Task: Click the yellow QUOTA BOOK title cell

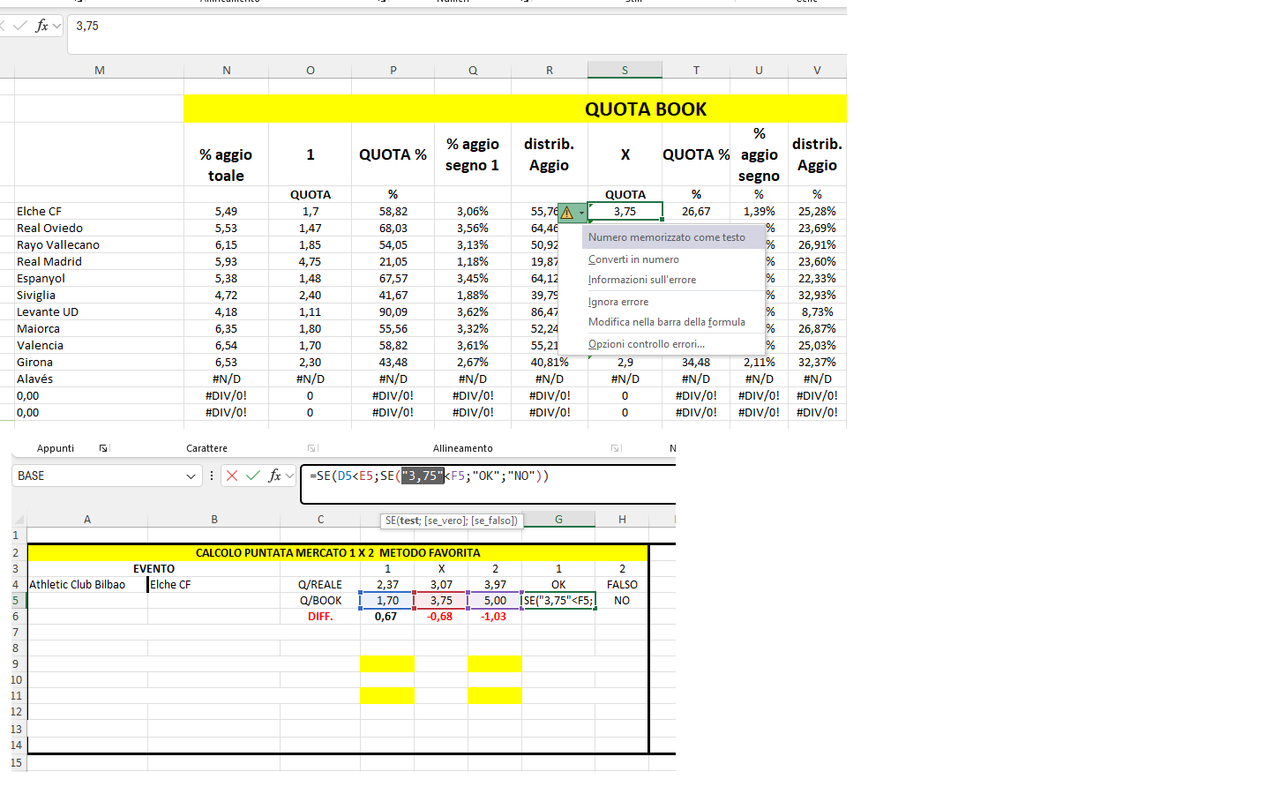Action: pos(515,109)
